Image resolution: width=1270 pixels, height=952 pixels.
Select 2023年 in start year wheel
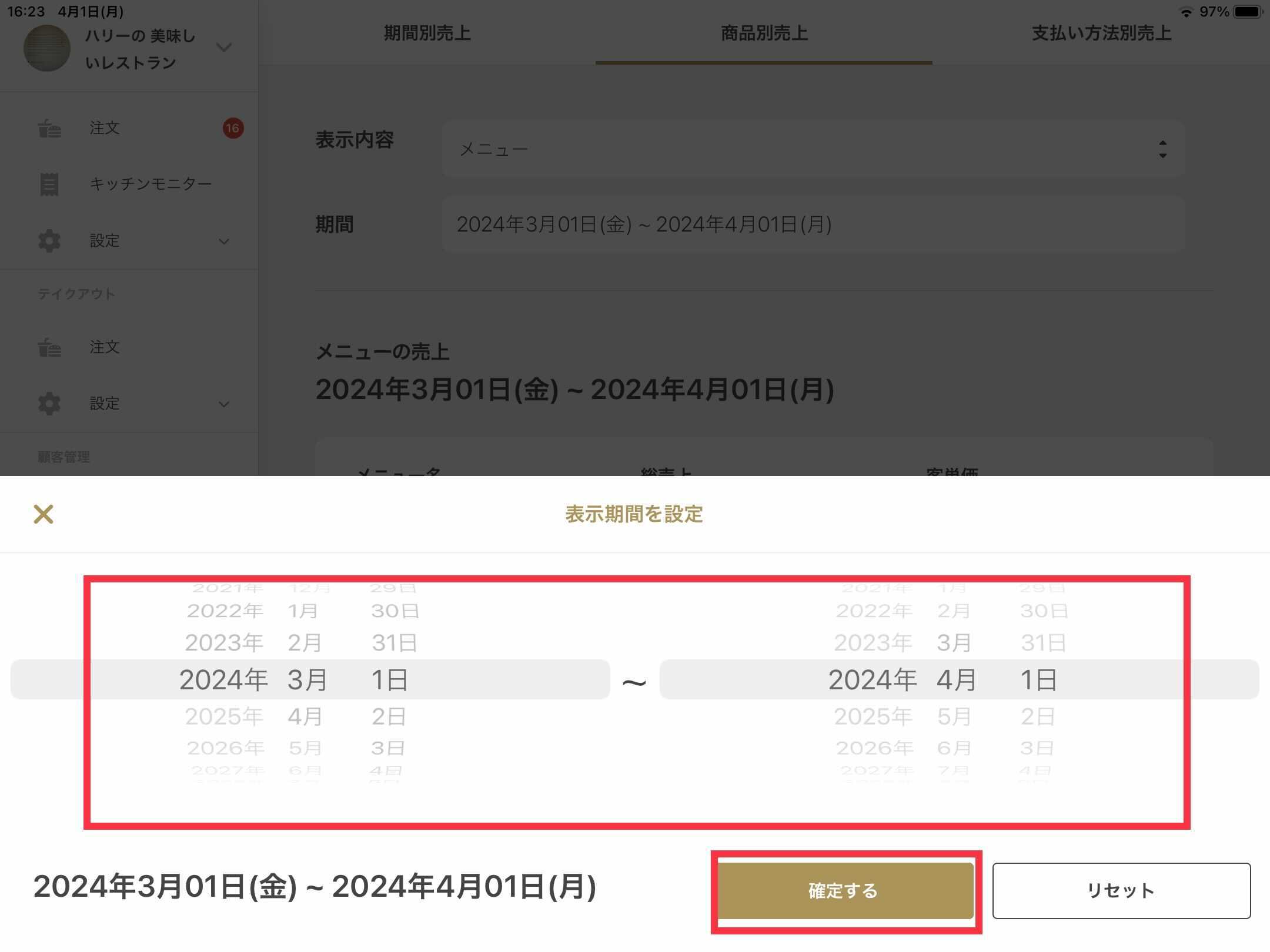click(224, 643)
